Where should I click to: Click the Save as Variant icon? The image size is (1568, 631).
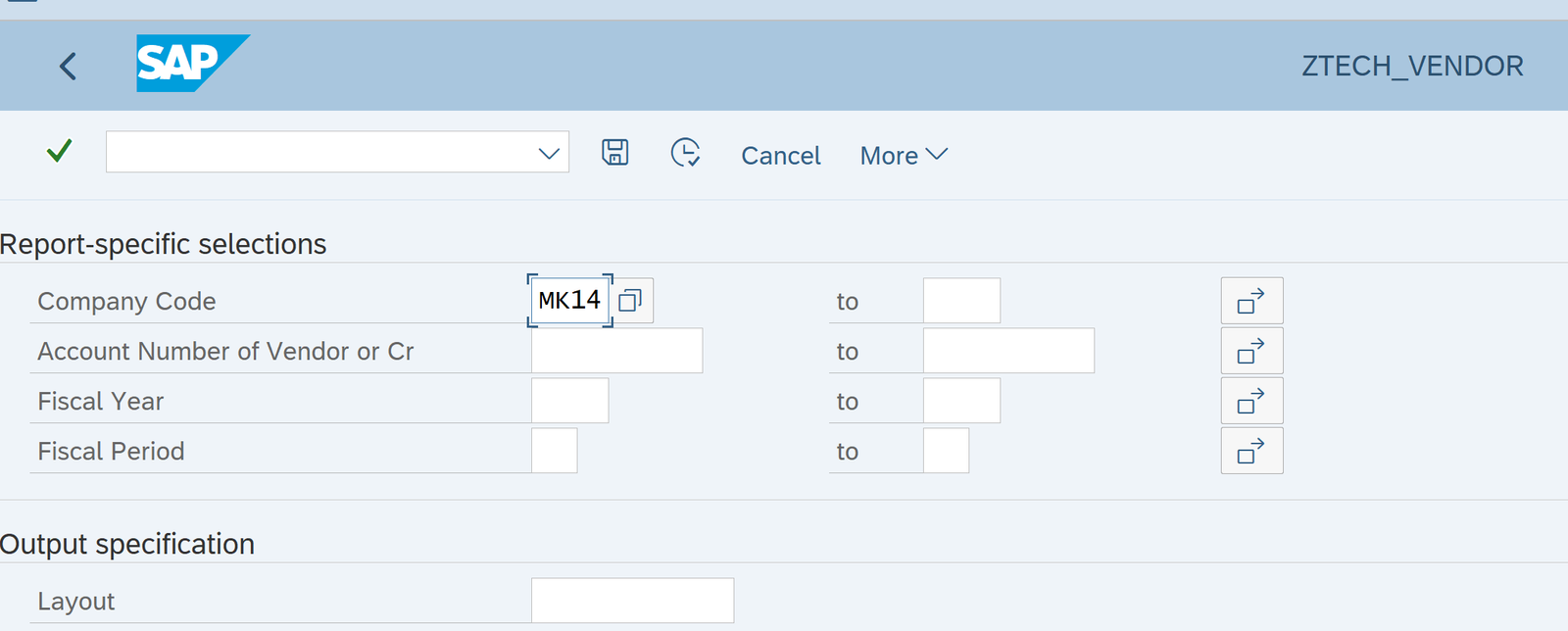pos(614,153)
